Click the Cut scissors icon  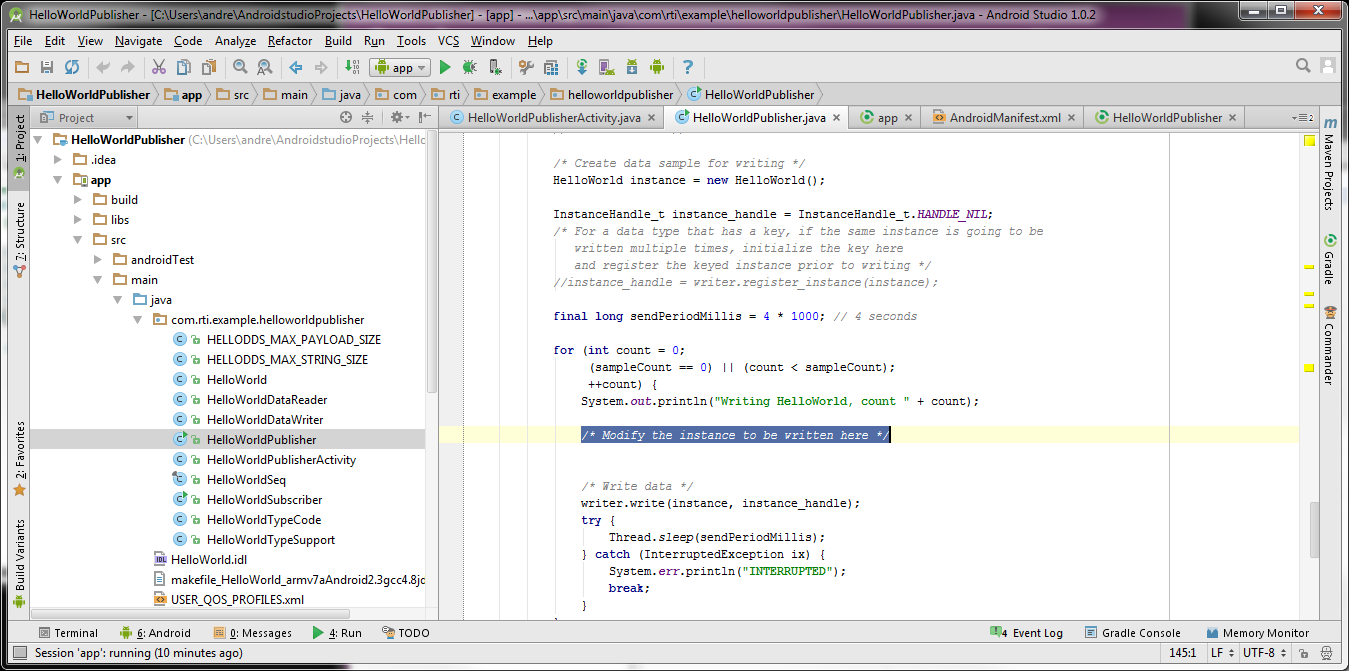tap(158, 67)
